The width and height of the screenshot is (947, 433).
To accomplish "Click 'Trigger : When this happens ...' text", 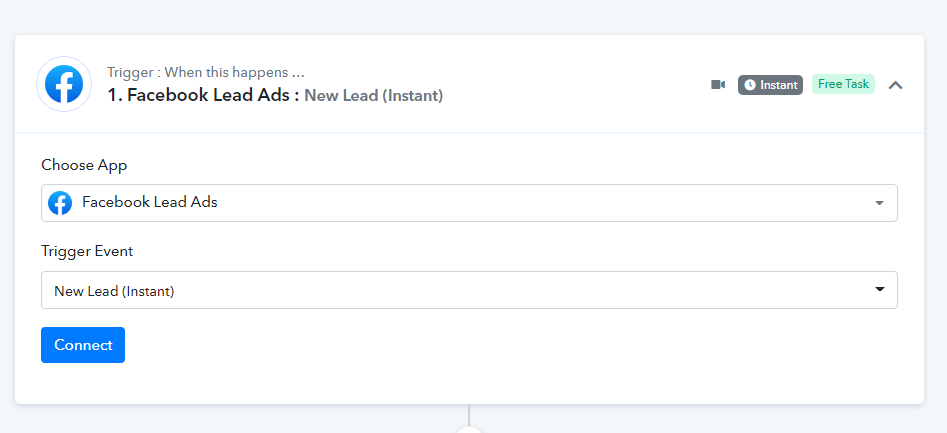I will [205, 72].
